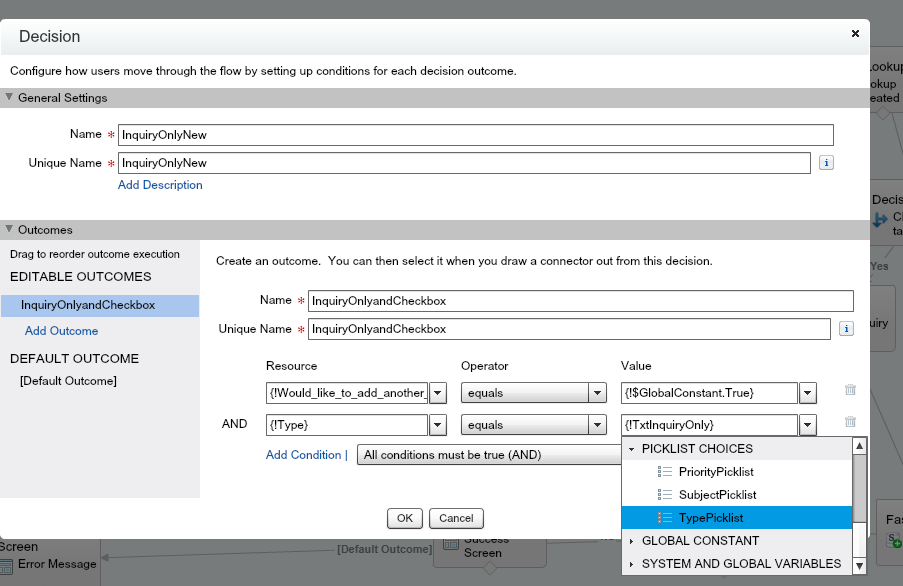The image size is (903, 586).
Task: Open the value dropdown for GlobalConstant.True
Action: pos(808,393)
